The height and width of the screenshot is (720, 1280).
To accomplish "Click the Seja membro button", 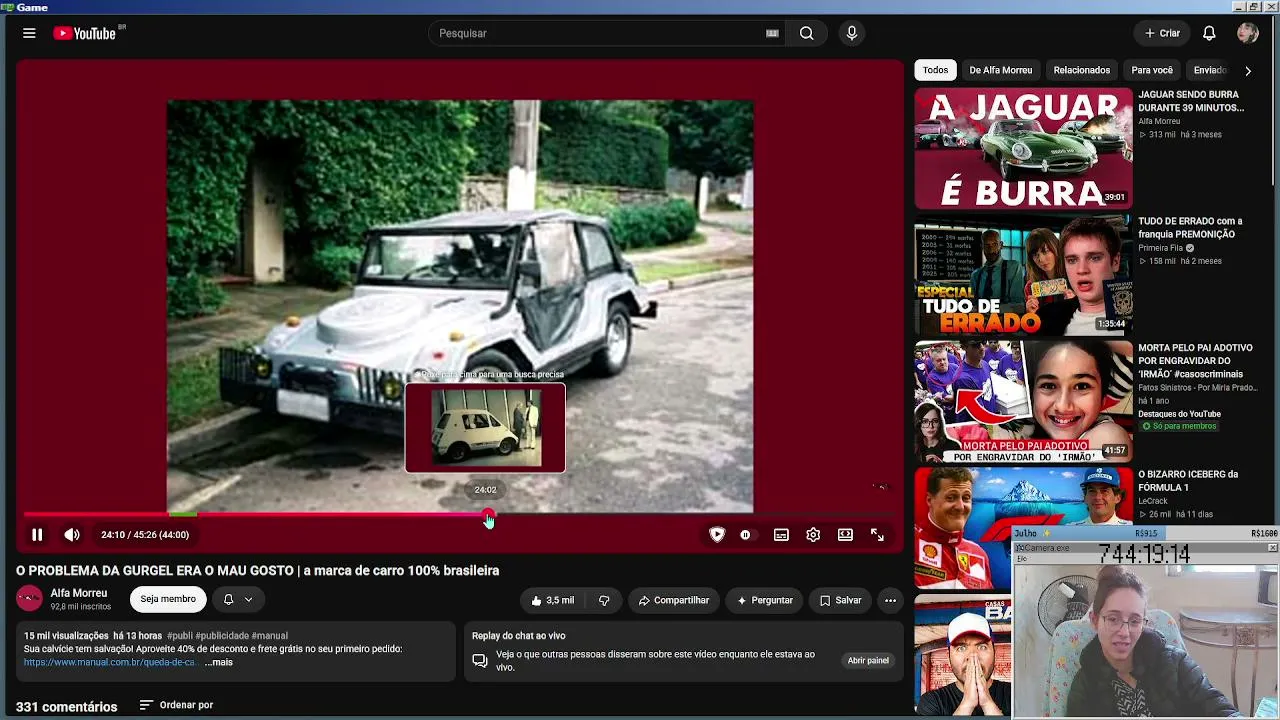I will pos(168,599).
